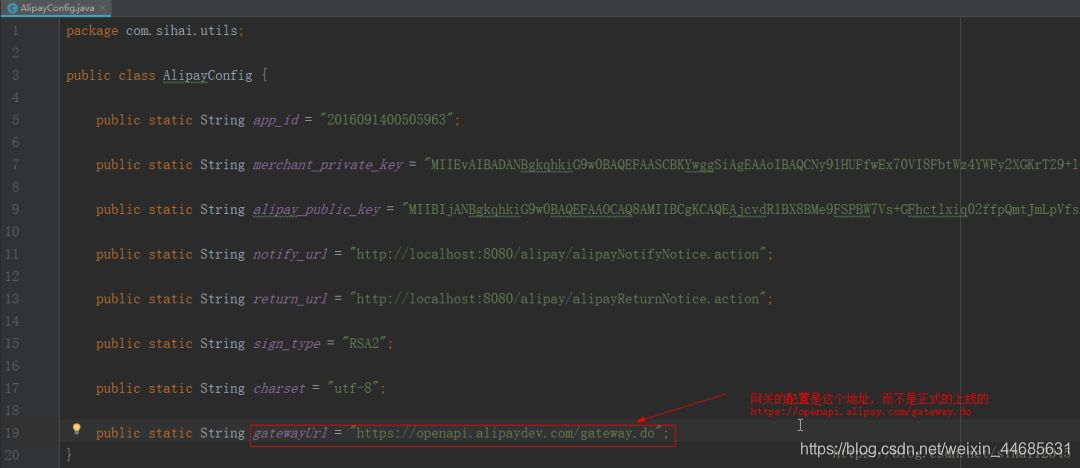The width and height of the screenshot is (1080, 468).
Task: Select the AlipayConfig.java editor tab
Action: pyautogui.click(x=56, y=8)
